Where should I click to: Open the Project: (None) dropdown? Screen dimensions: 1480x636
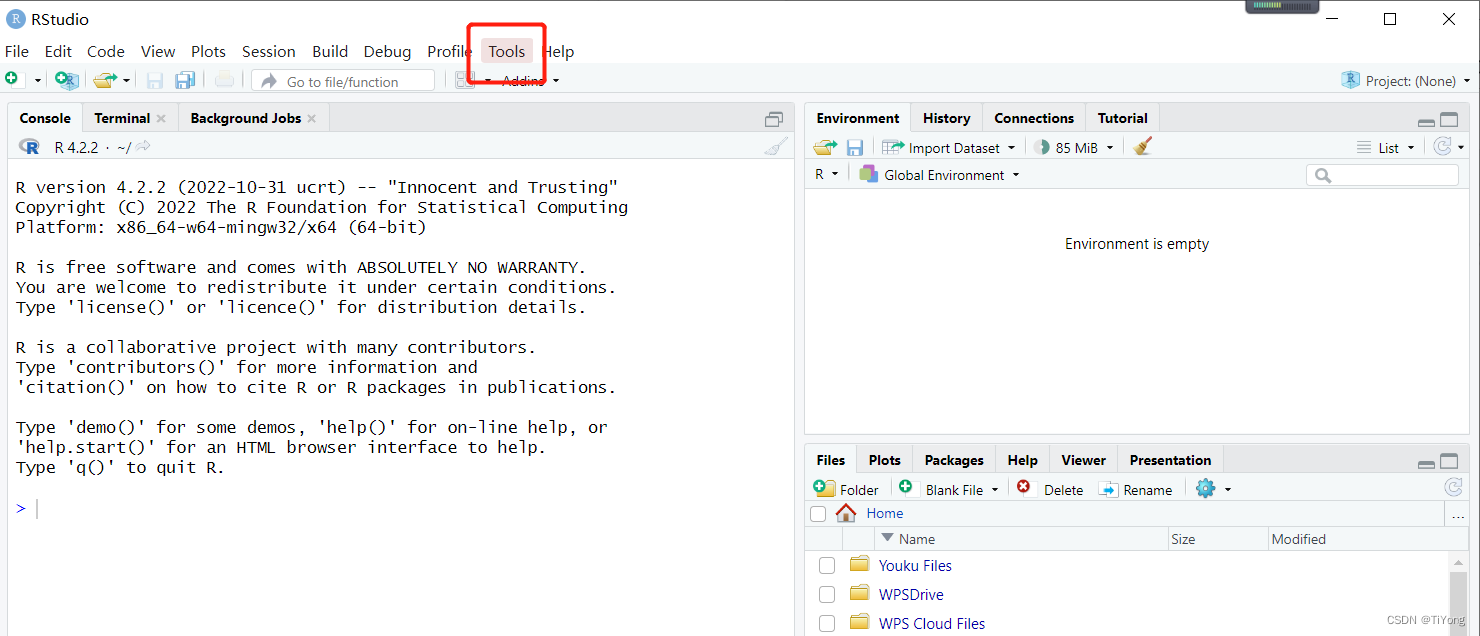1406,80
